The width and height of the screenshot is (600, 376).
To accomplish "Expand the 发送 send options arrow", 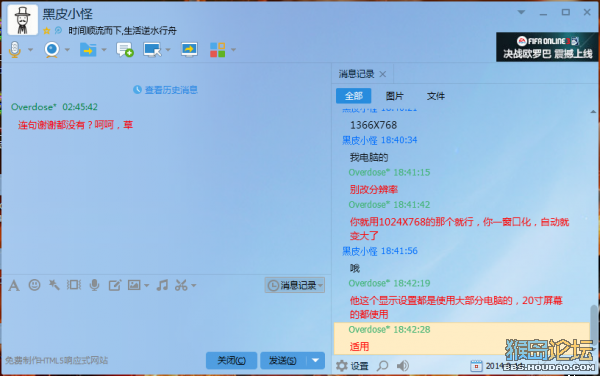I will tap(315, 360).
